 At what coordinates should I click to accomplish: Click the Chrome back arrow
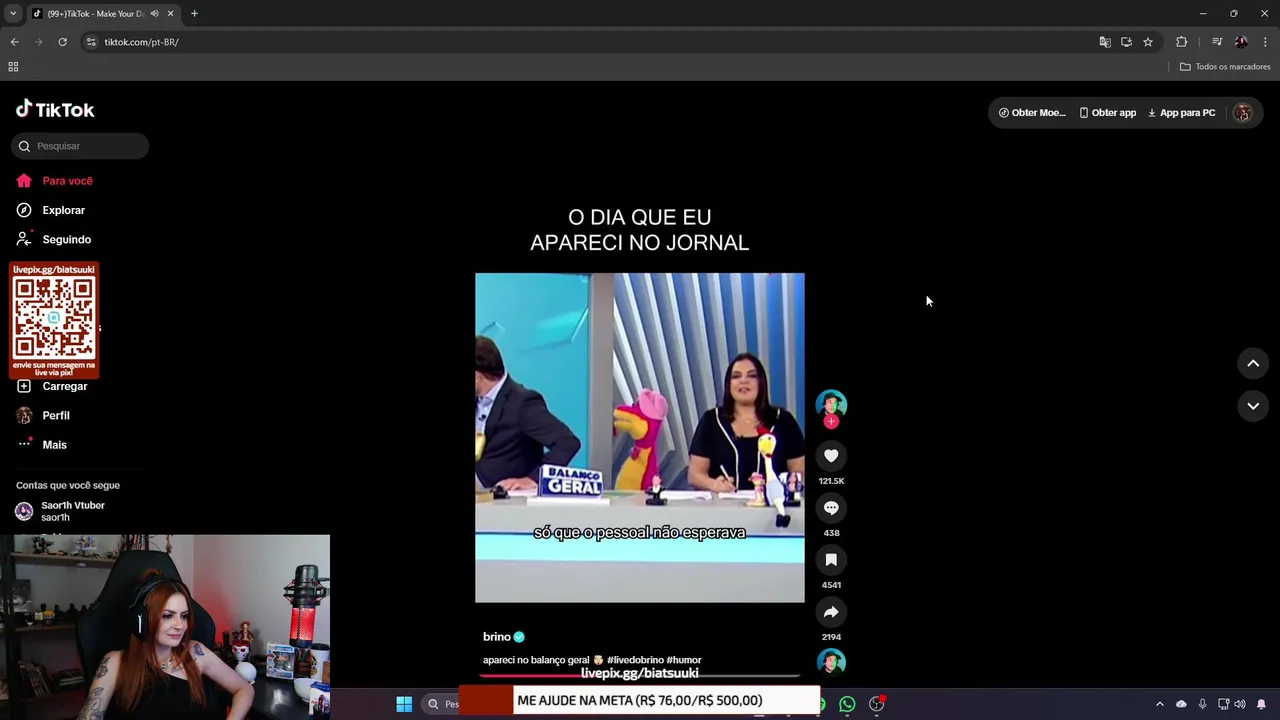(15, 42)
